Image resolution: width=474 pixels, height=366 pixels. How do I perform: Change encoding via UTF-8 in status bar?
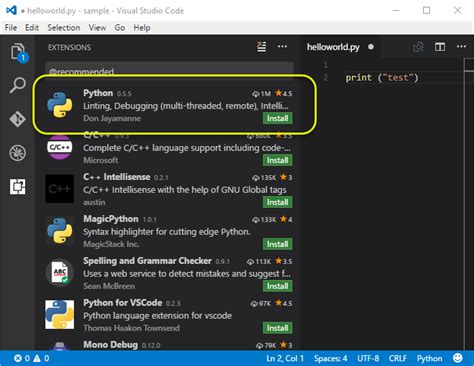click(x=368, y=358)
